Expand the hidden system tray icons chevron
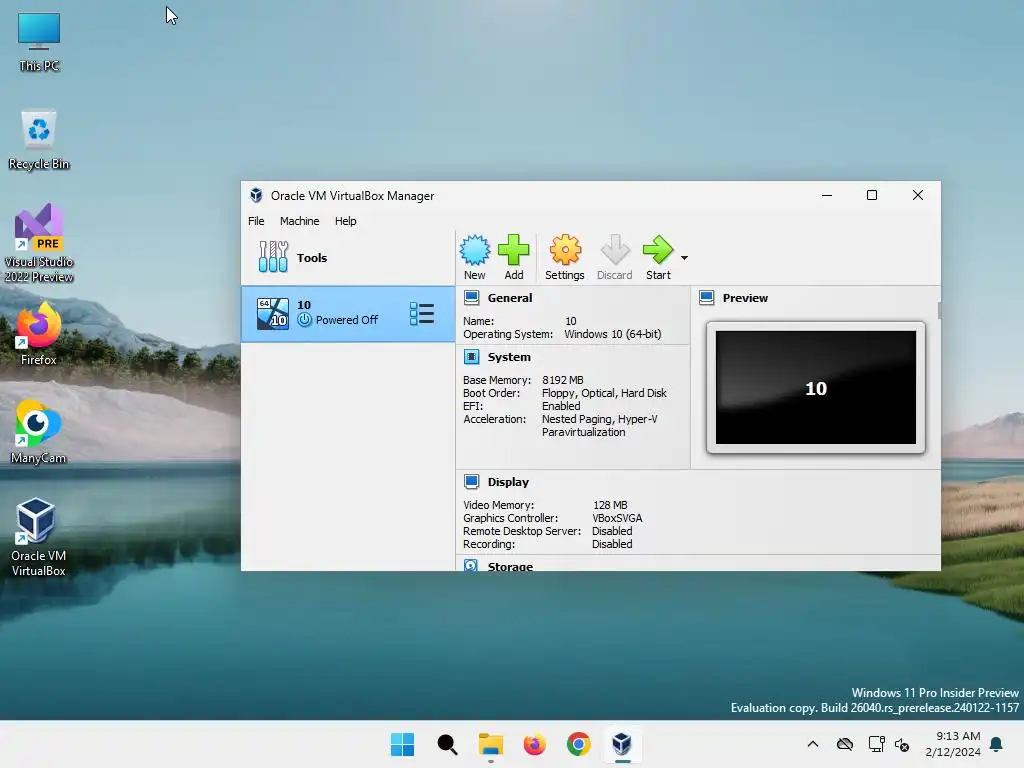Viewport: 1024px width, 768px height. coord(812,744)
